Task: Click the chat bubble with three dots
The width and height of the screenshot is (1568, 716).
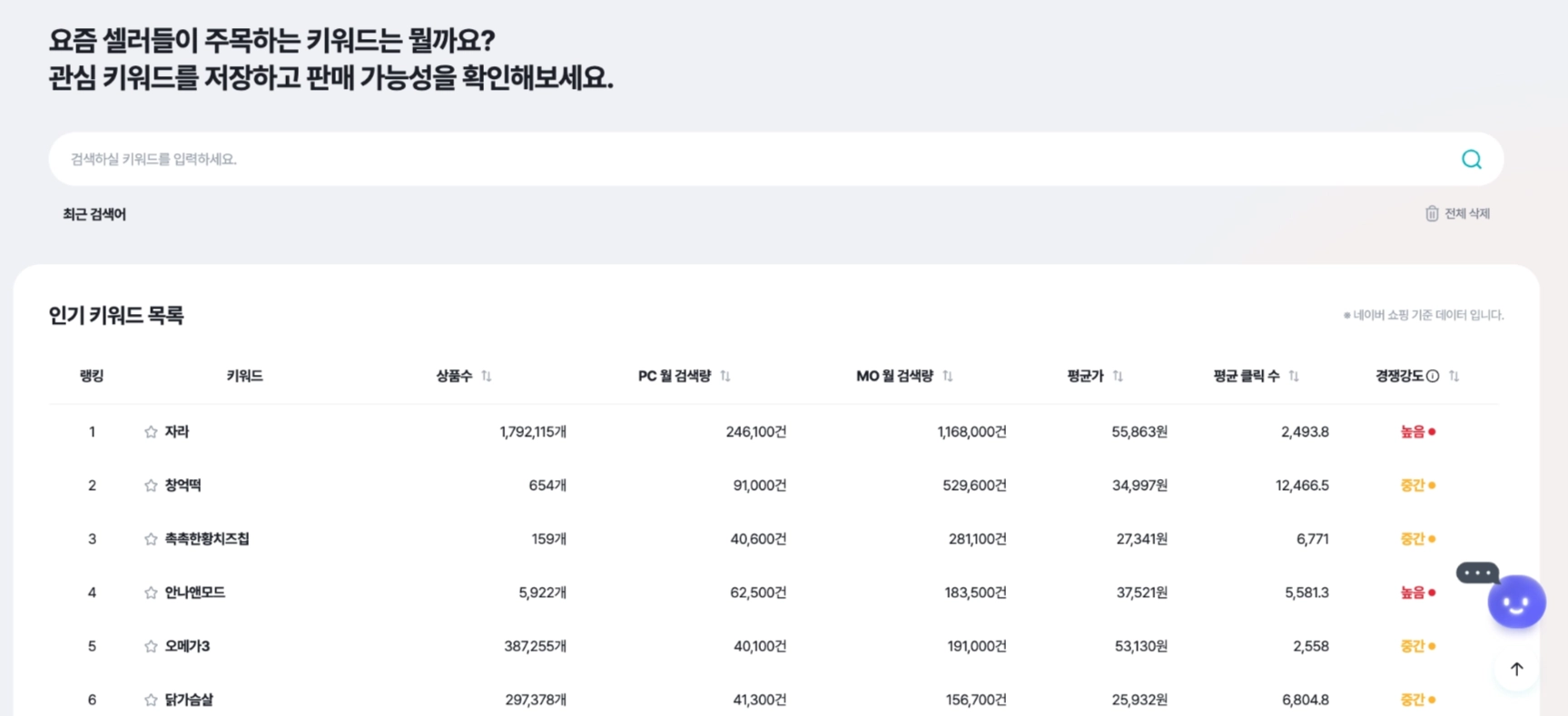Action: 1477,573
